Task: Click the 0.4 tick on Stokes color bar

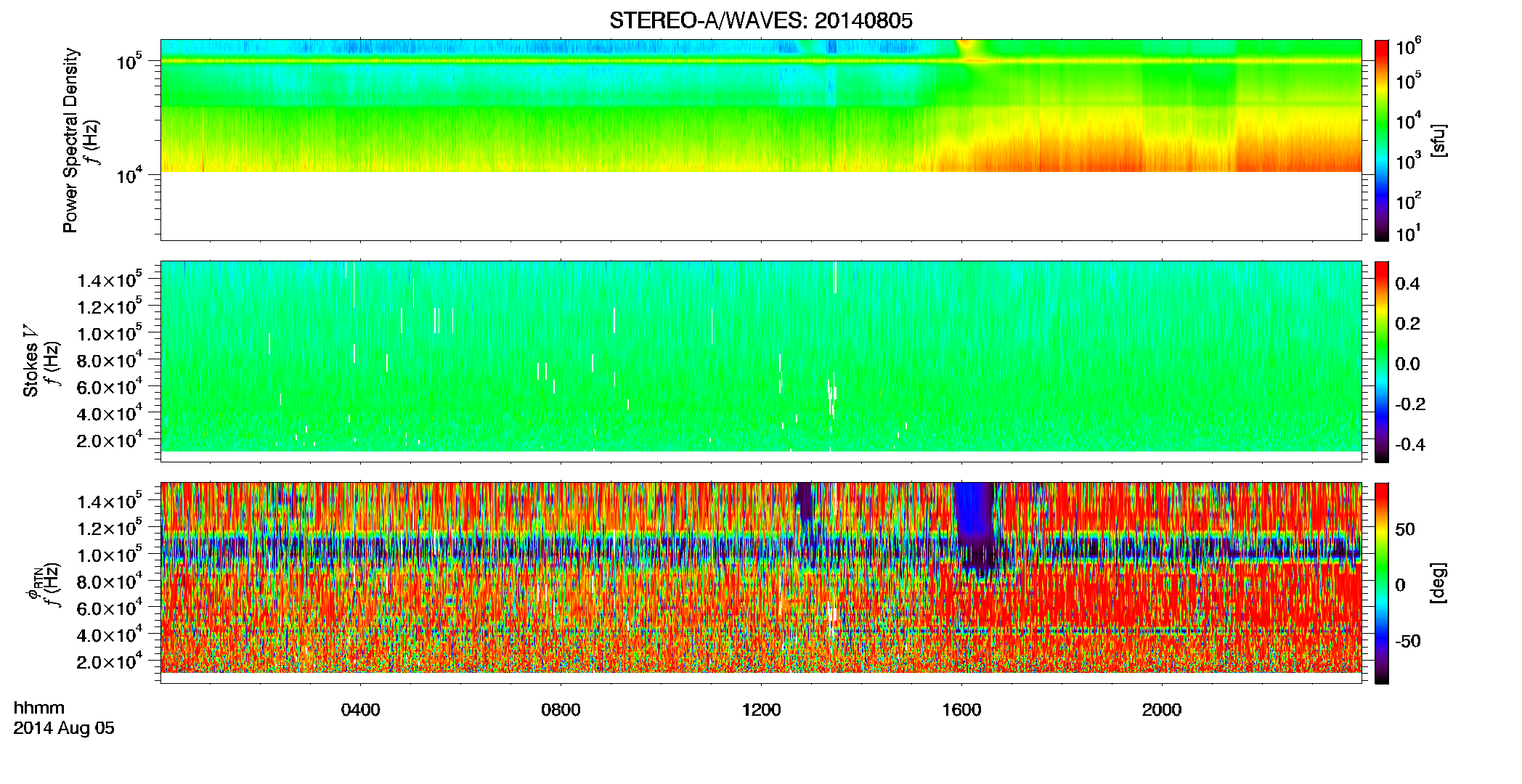Action: (1407, 283)
